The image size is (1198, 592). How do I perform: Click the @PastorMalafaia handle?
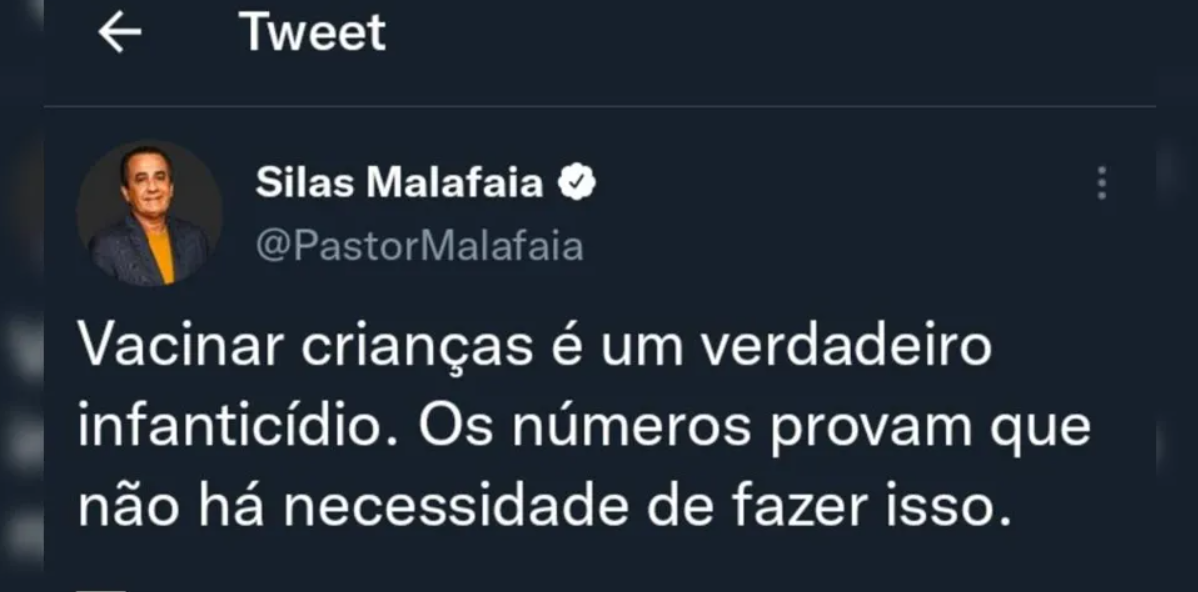pos(419,246)
